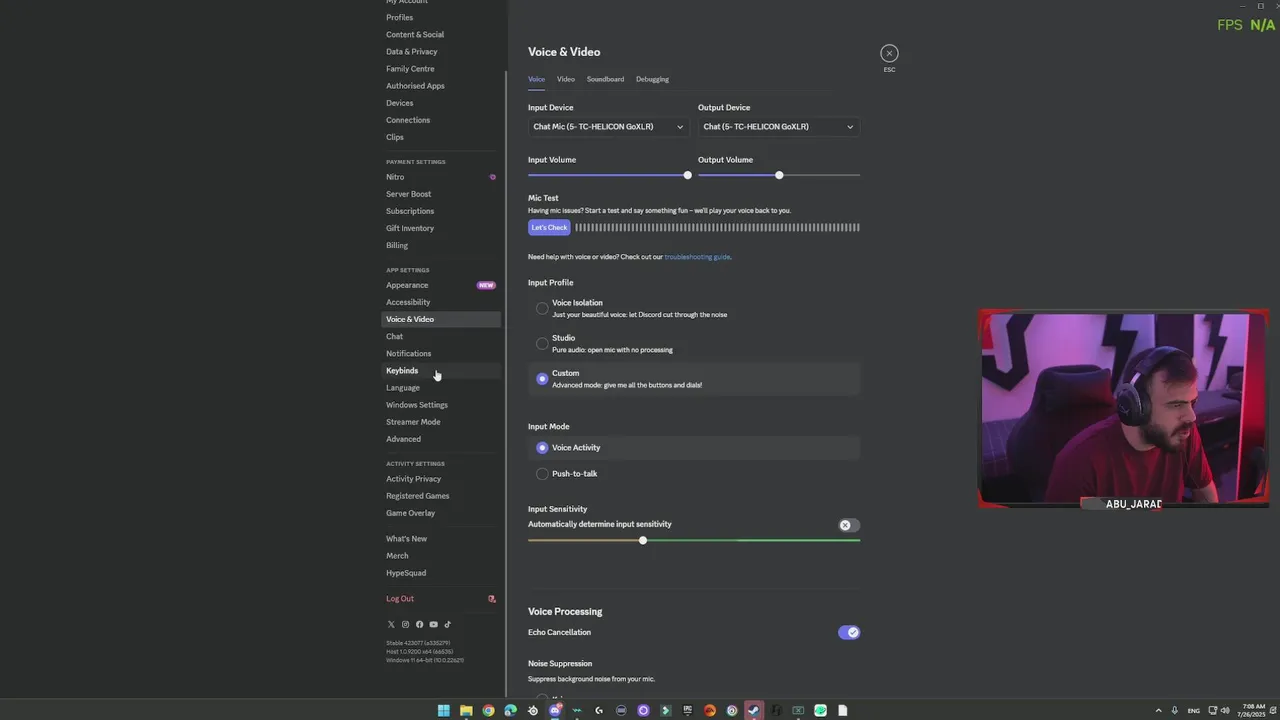Open Discord's YouTube social link icon

point(433,624)
